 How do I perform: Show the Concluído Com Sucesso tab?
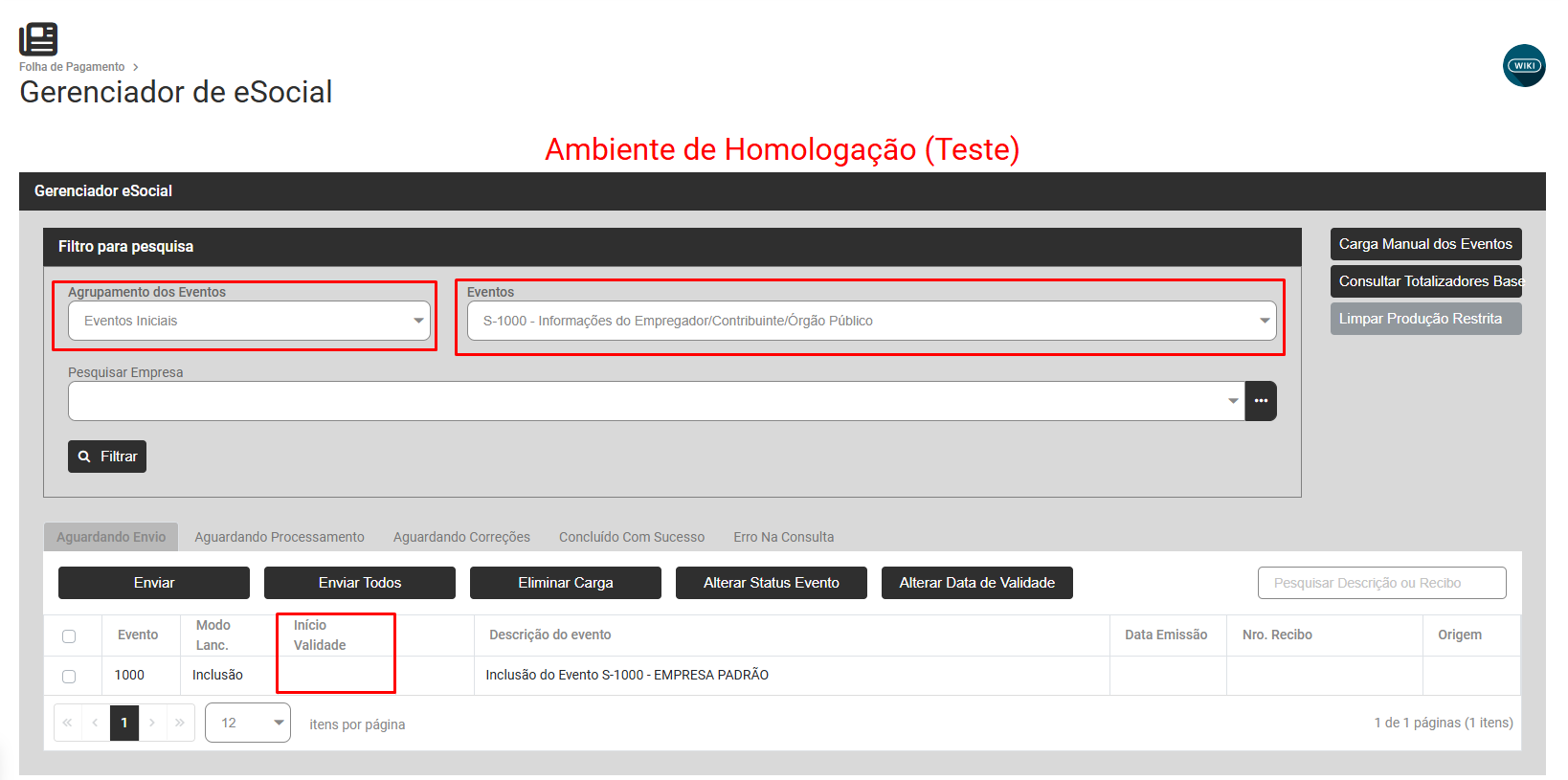632,537
